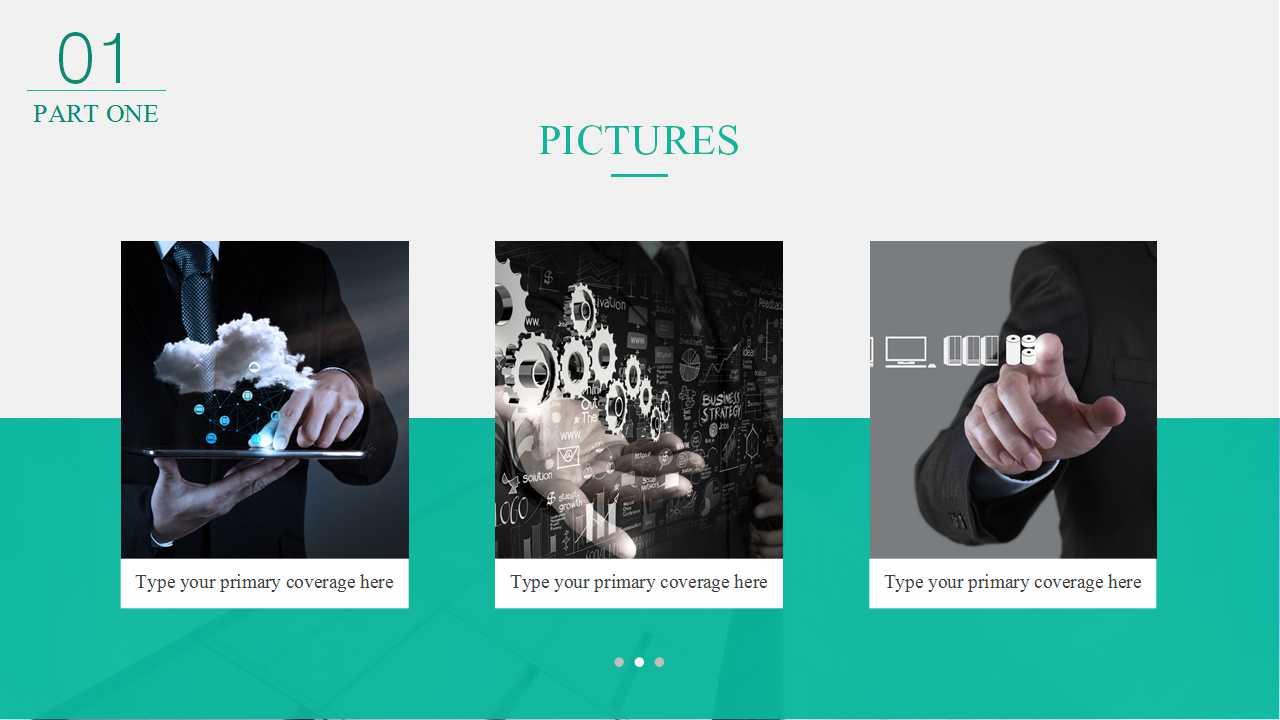The height and width of the screenshot is (720, 1280).
Task: Click the BUSINESS STRATEGY text in the middle picture
Action: 720,407
